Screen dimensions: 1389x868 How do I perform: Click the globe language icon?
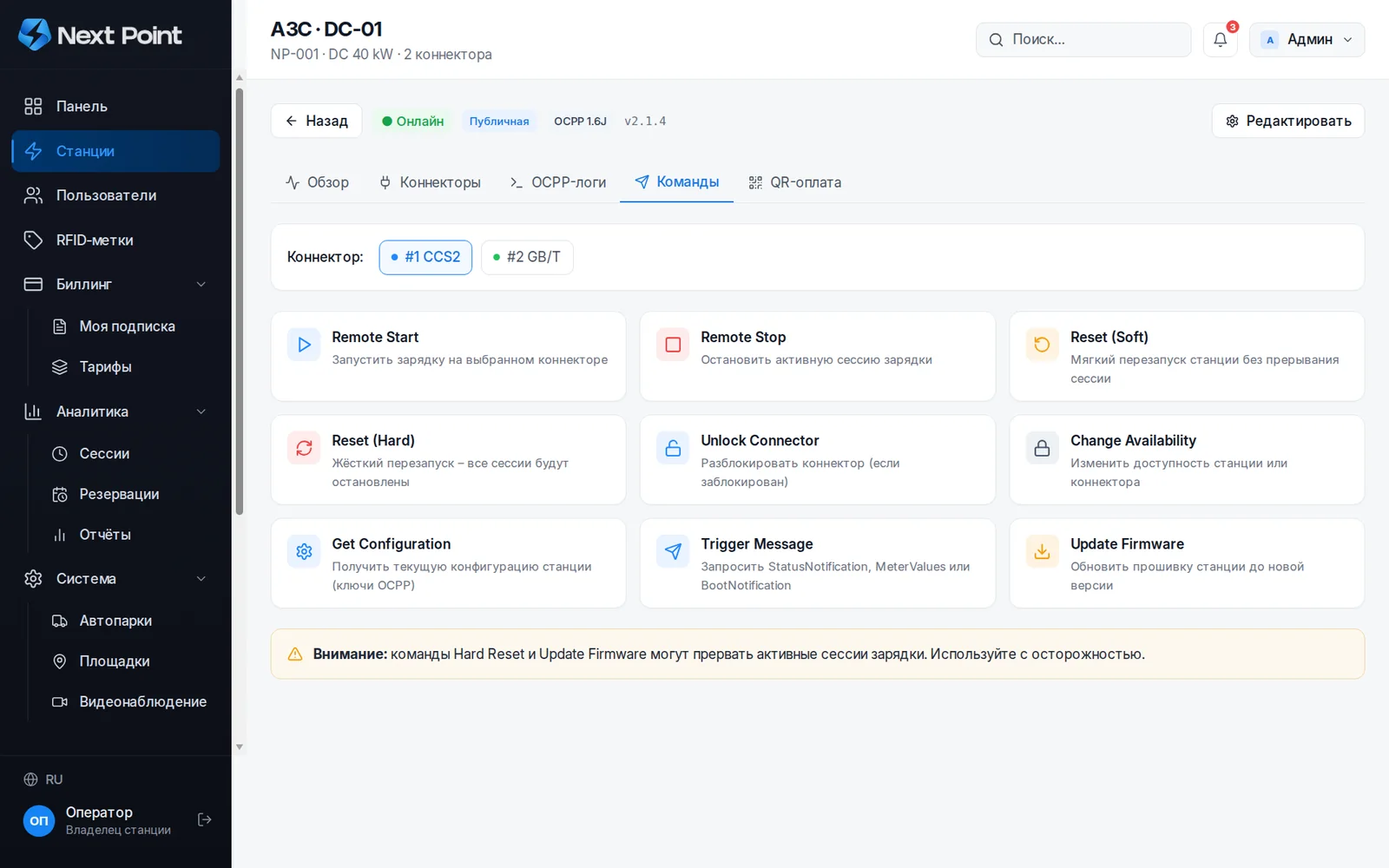[30, 779]
